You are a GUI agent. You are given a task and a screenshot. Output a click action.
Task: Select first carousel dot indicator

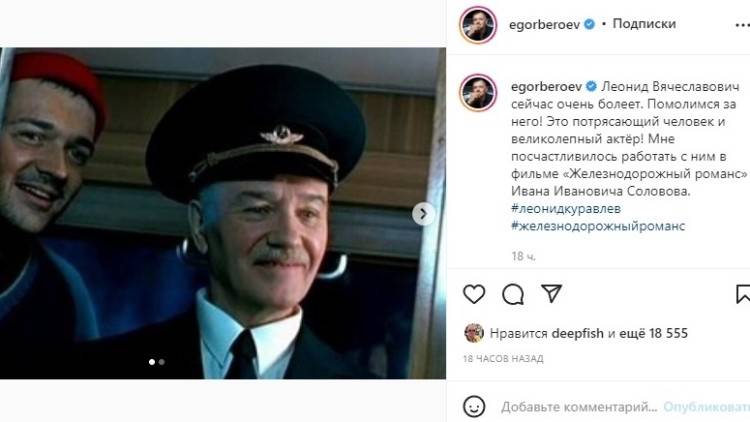tap(152, 362)
